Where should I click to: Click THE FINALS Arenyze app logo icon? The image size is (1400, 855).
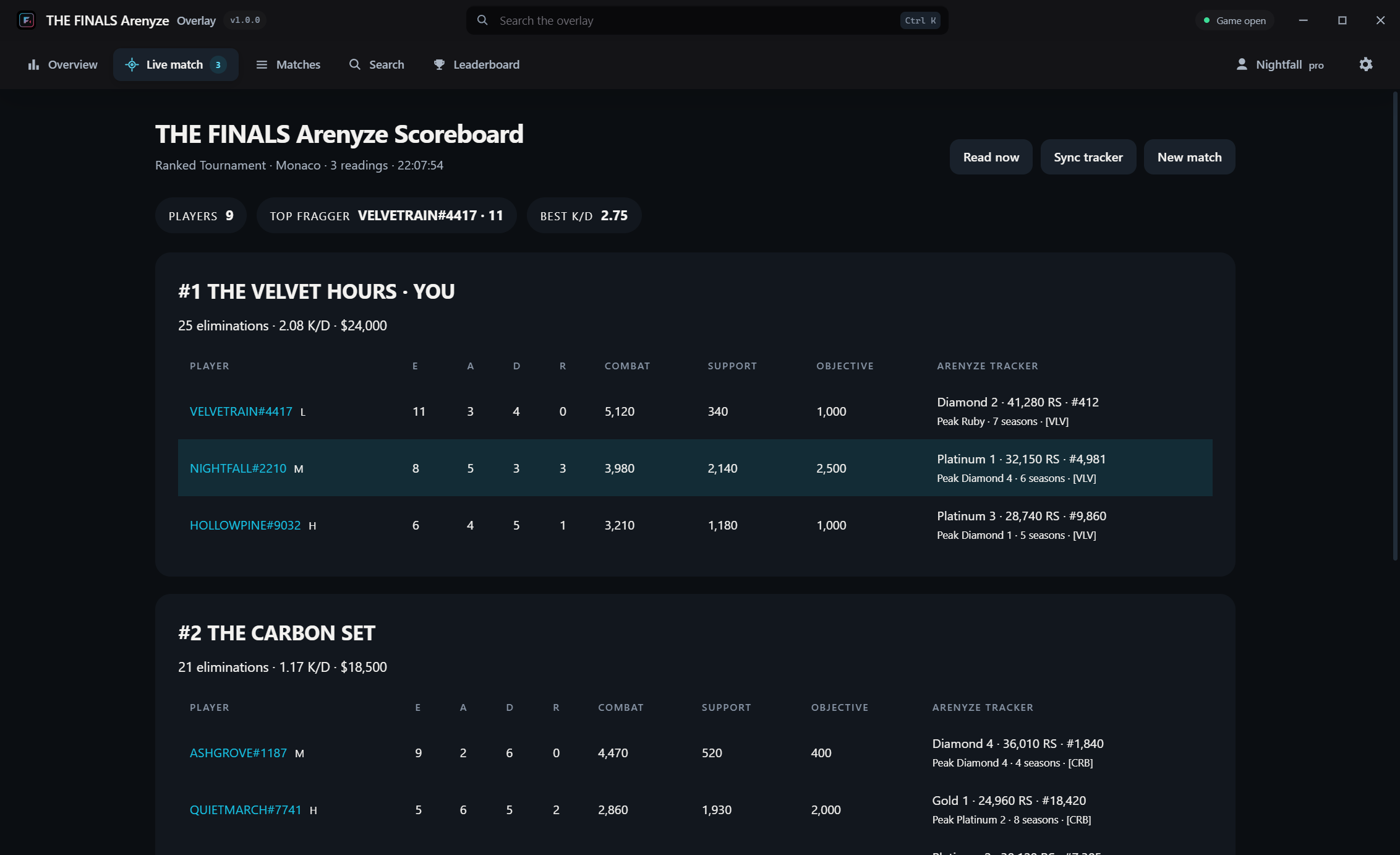(27, 20)
